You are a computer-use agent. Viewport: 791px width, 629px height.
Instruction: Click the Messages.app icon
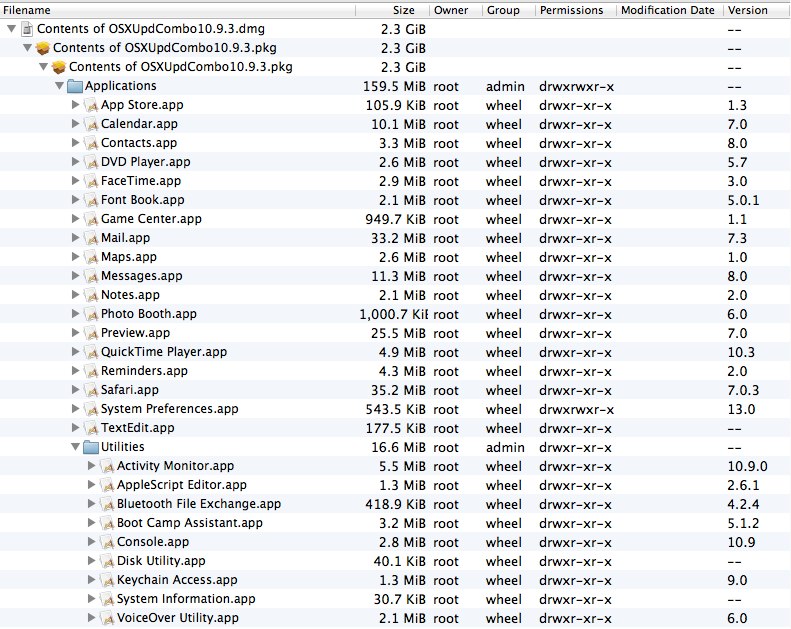[91, 276]
